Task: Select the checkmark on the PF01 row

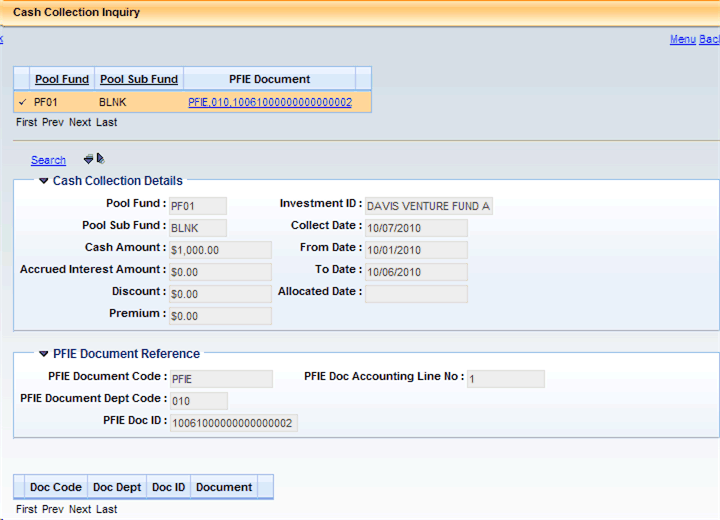Action: click(x=22, y=102)
